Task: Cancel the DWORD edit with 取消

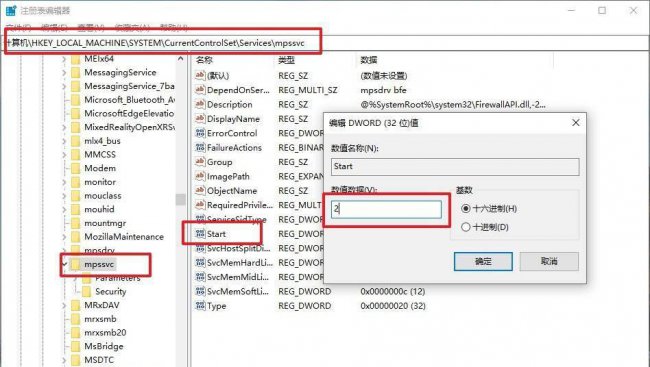Action: click(x=549, y=261)
